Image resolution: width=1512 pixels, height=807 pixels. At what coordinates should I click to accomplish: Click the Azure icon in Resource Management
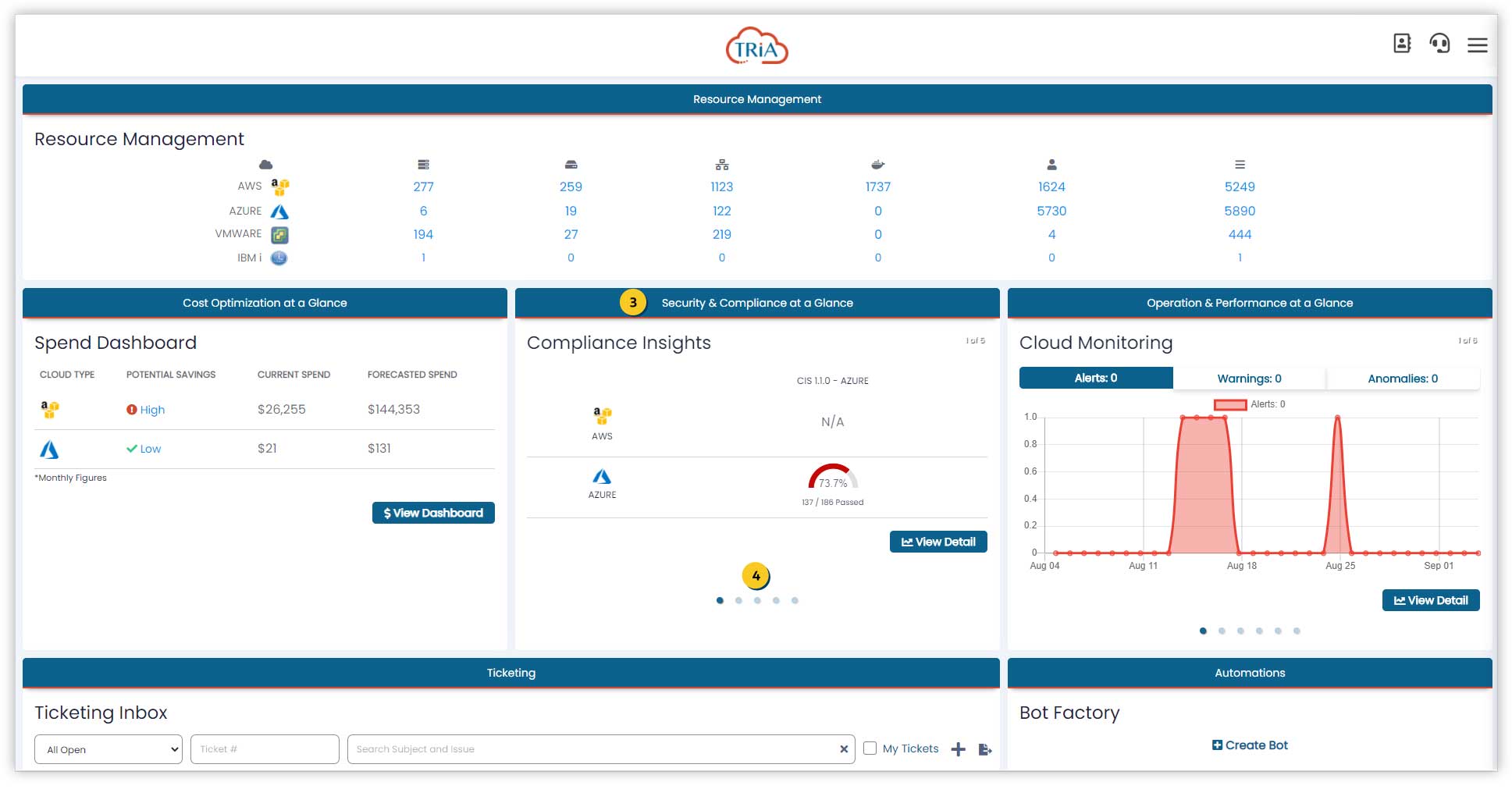pyautogui.click(x=279, y=212)
